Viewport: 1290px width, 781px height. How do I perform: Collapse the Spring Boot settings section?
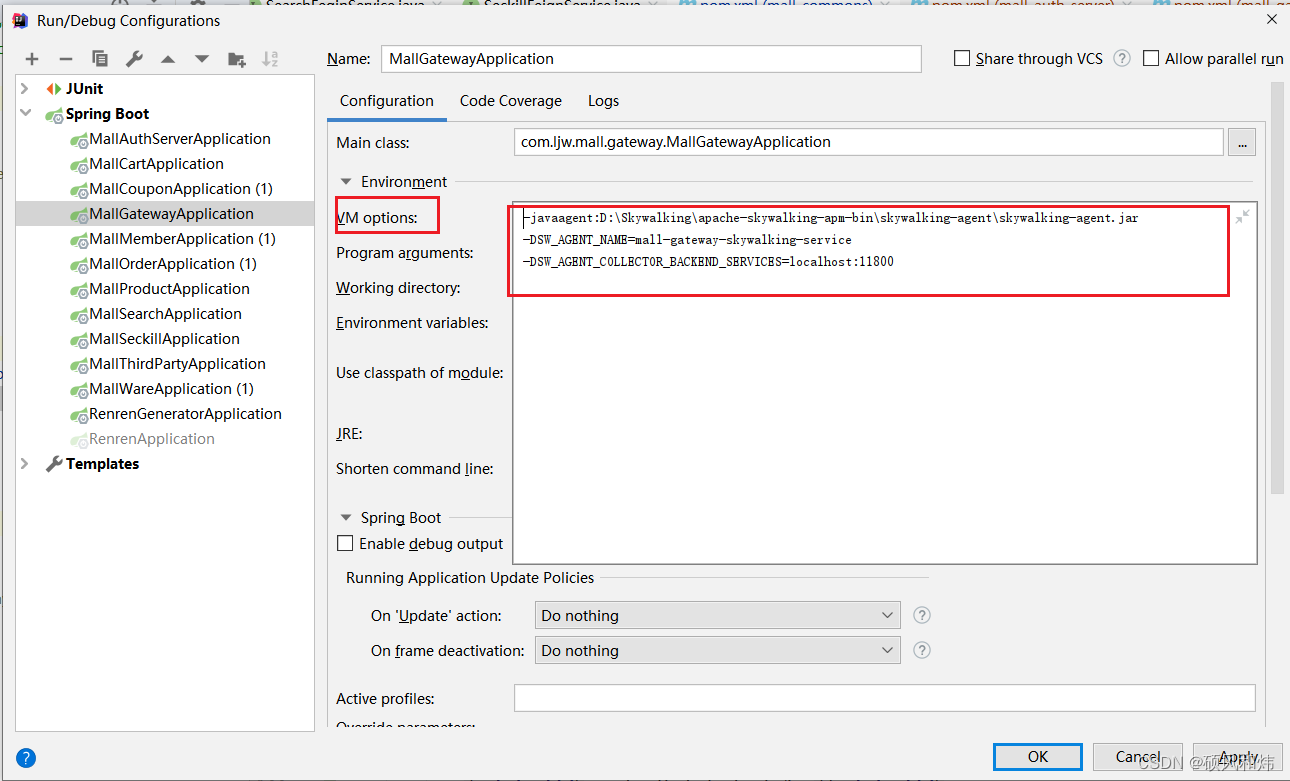tap(346, 518)
